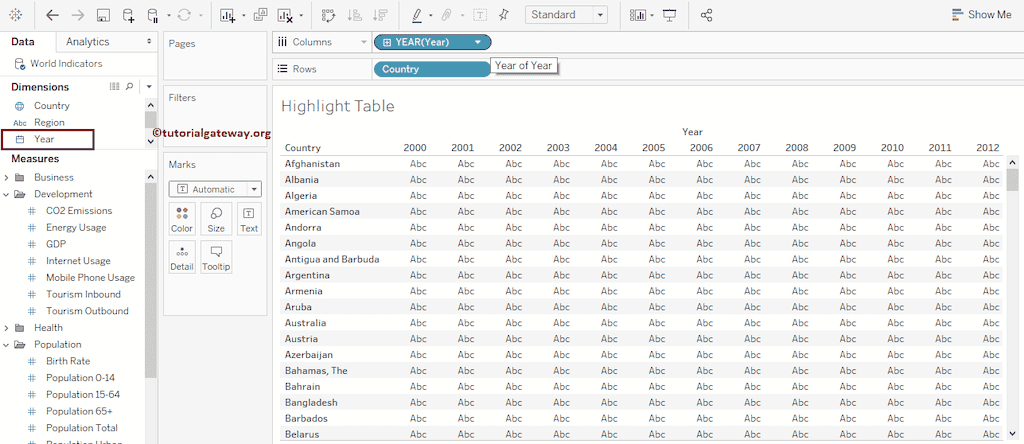Click the Swap rows and columns icon
1024x444 pixels.
tap(328, 15)
